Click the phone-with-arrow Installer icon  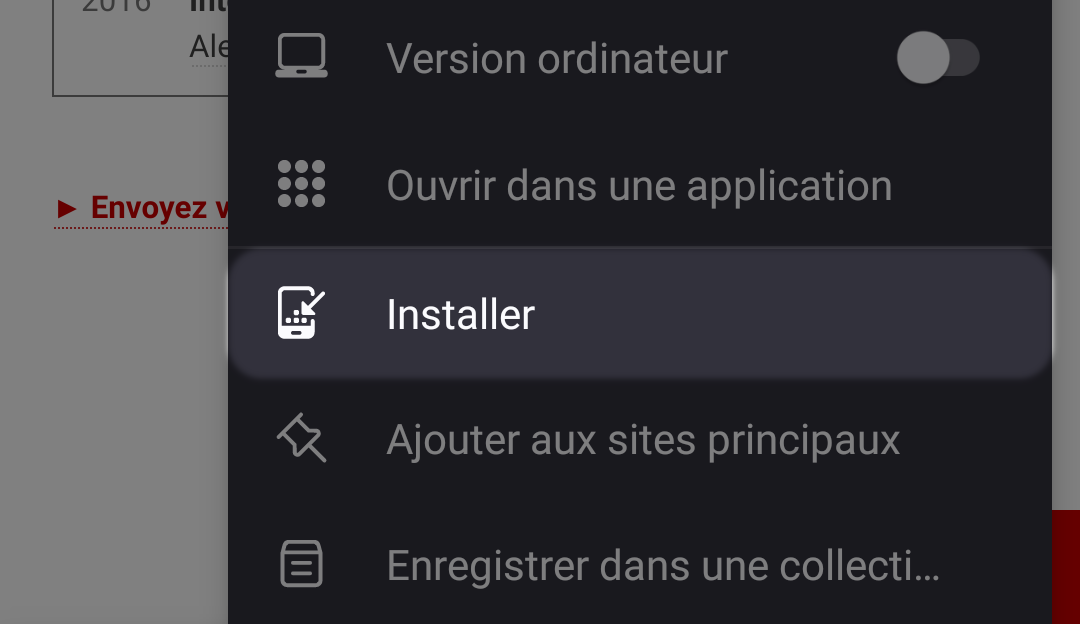tap(300, 312)
